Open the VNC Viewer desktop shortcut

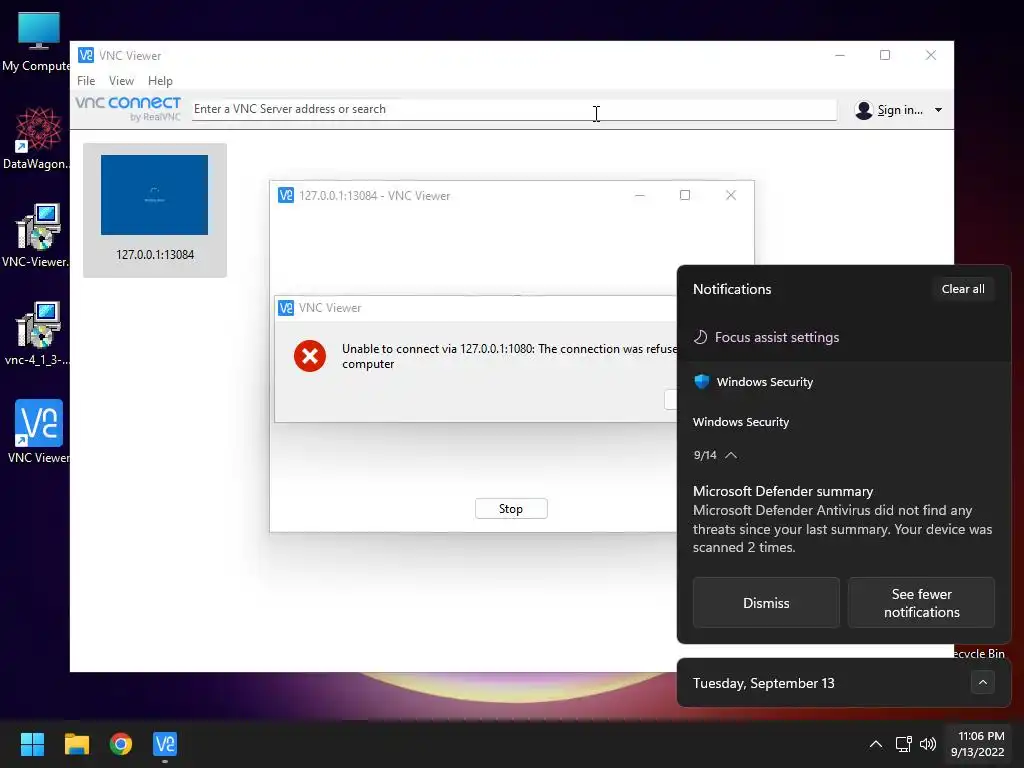38,432
